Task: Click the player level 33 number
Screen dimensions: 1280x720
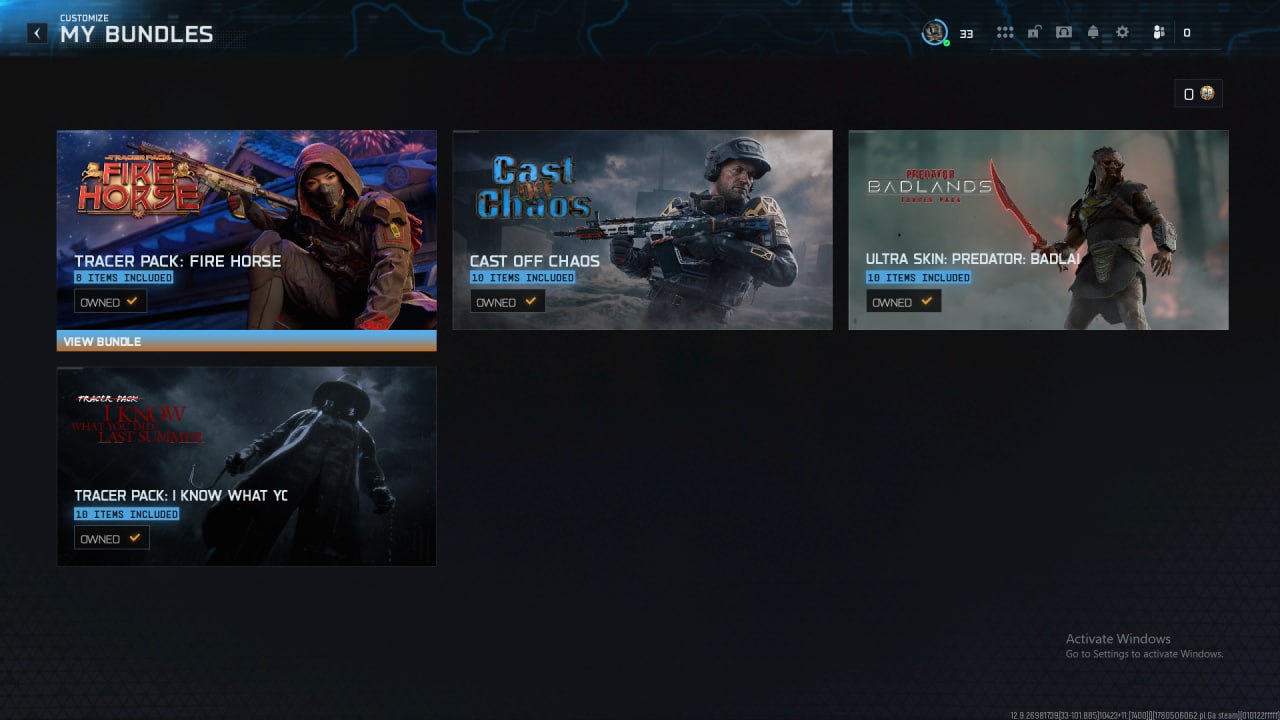Action: [x=966, y=34]
